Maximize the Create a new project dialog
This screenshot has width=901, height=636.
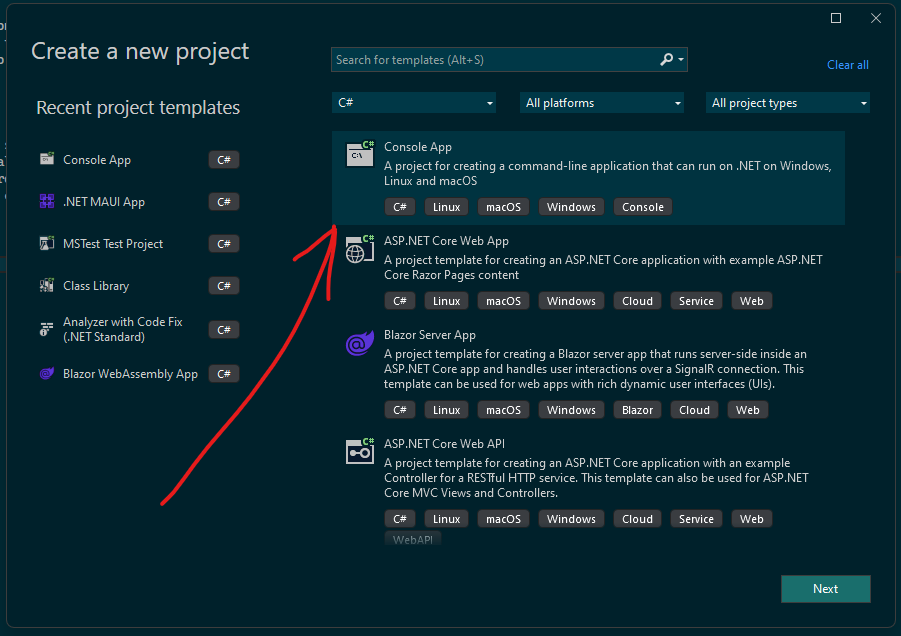(x=836, y=18)
